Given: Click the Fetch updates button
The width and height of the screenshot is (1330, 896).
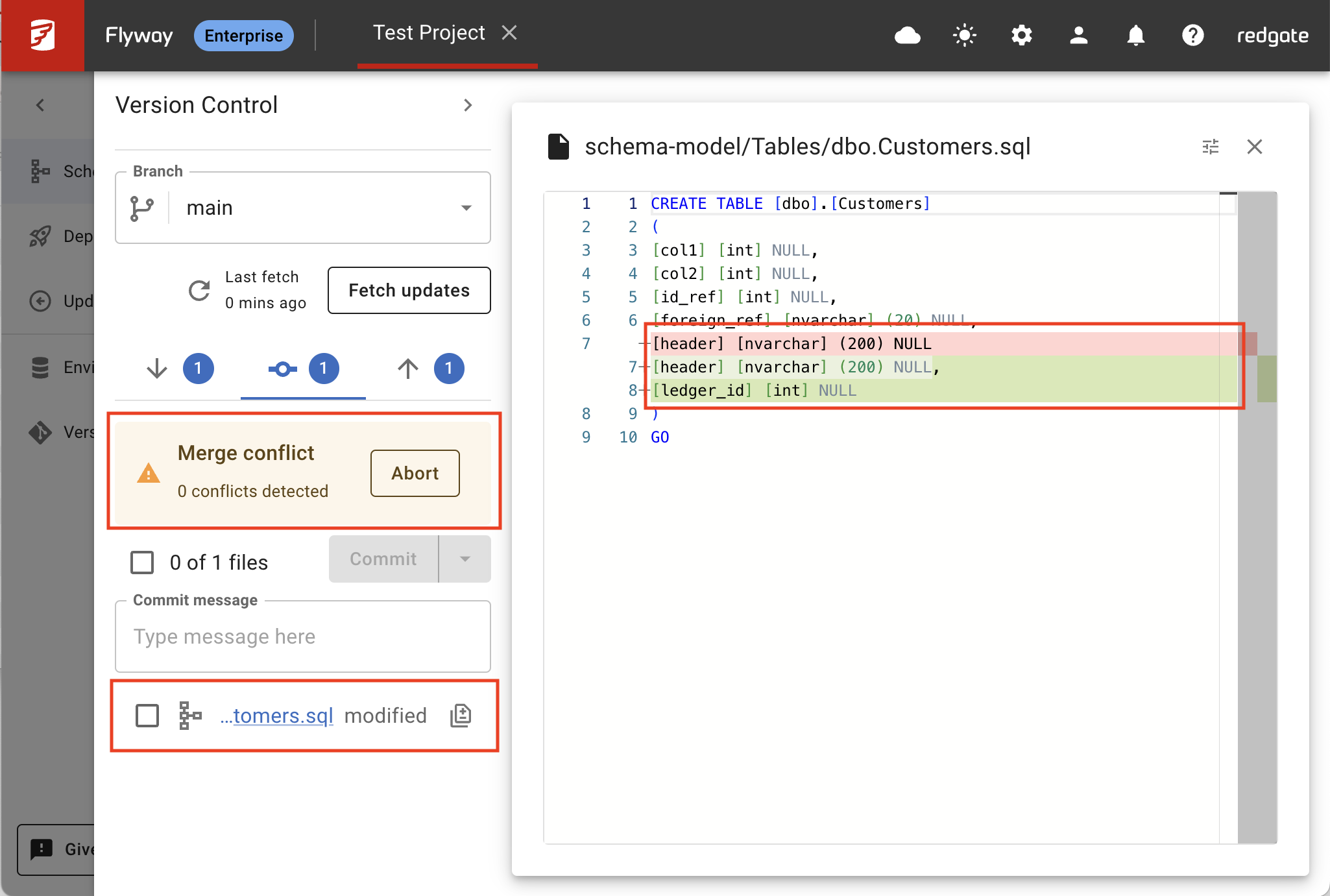Looking at the screenshot, I should pyautogui.click(x=409, y=290).
